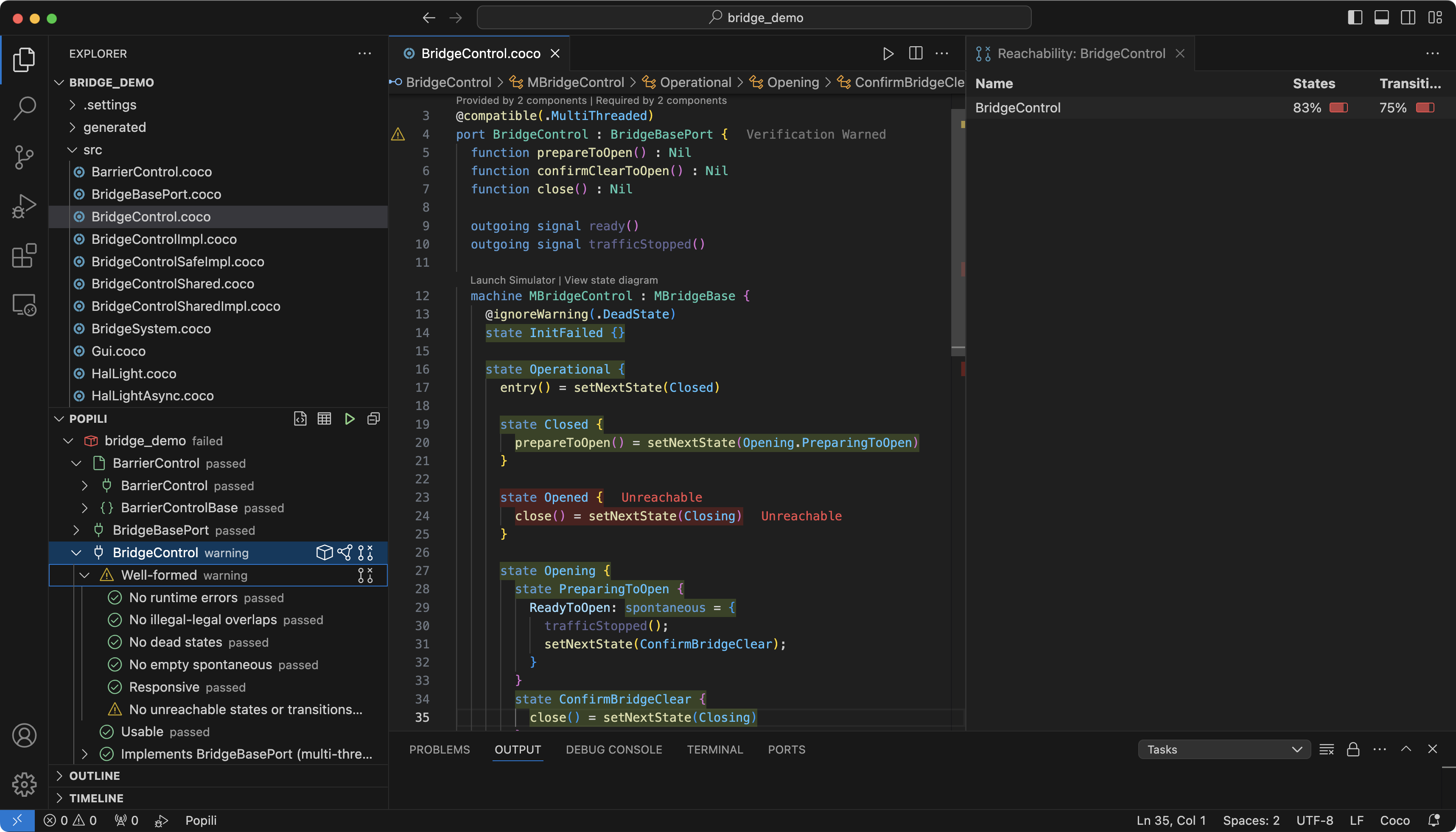Screen dimensions: 1456x832
Task: Click the Go Forward arrow in title bar
Action: [456, 18]
